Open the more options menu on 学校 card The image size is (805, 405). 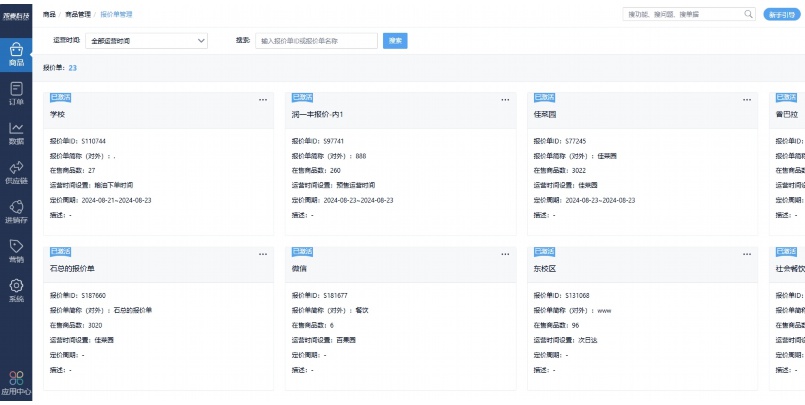263,100
